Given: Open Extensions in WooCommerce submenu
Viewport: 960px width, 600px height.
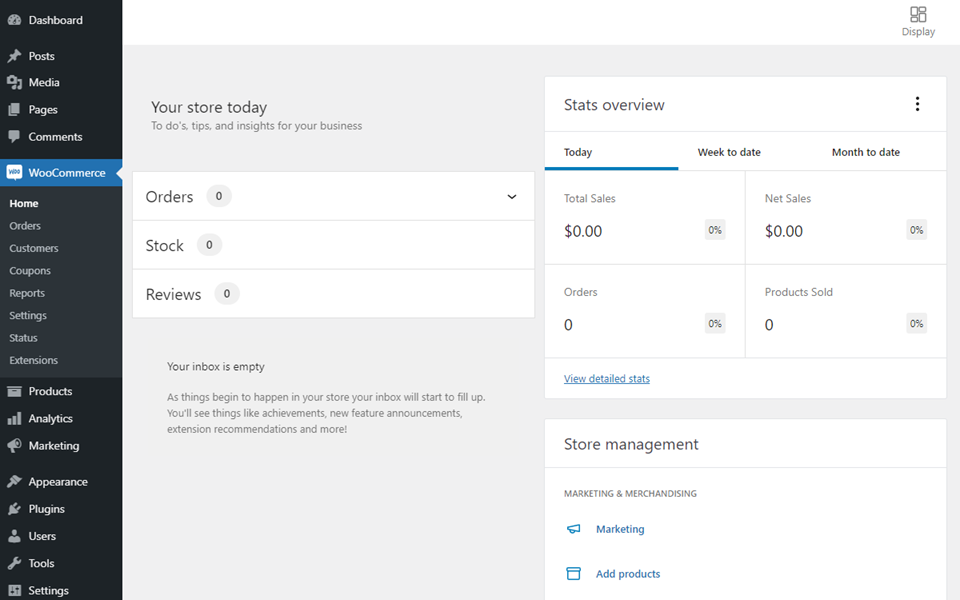Looking at the screenshot, I should click(x=34, y=360).
